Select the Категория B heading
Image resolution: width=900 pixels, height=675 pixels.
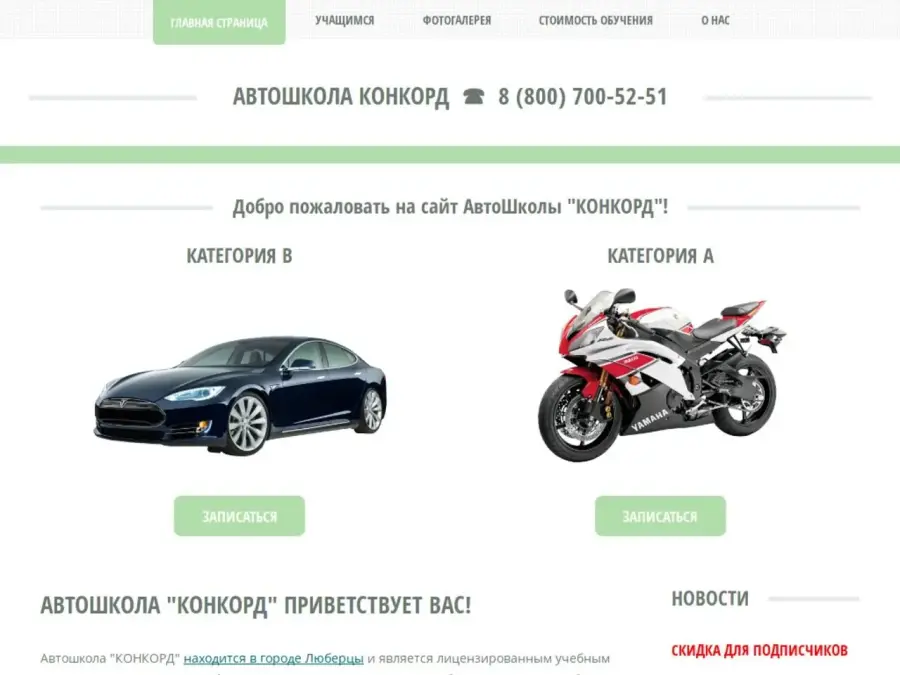(x=239, y=255)
